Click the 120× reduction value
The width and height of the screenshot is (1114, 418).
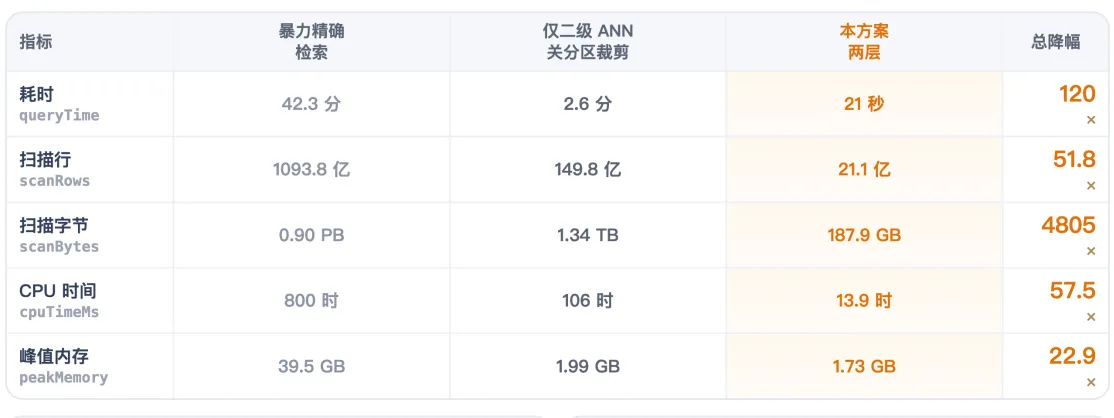1077,104
